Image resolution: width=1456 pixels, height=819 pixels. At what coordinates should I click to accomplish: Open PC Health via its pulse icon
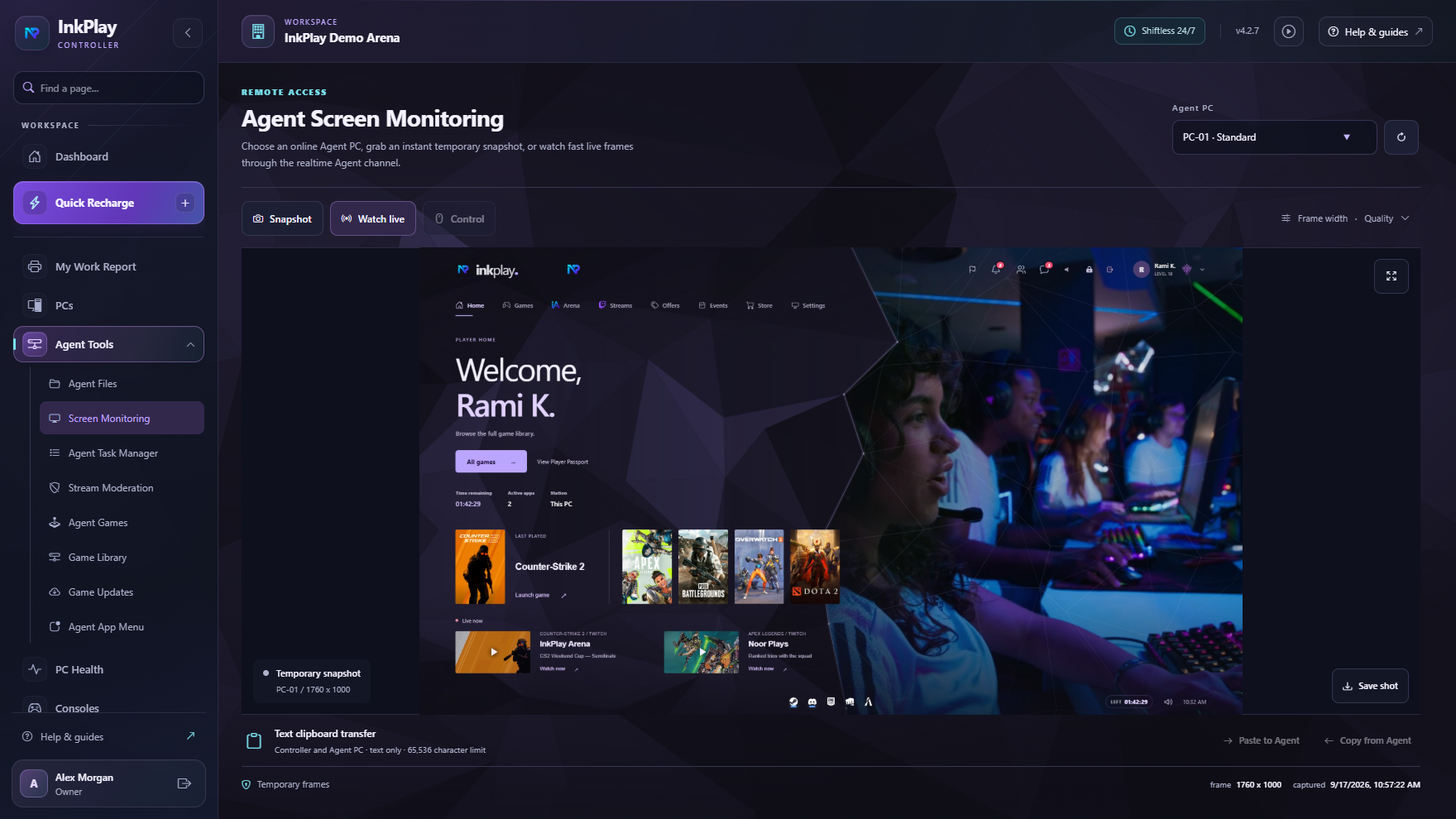(x=35, y=670)
